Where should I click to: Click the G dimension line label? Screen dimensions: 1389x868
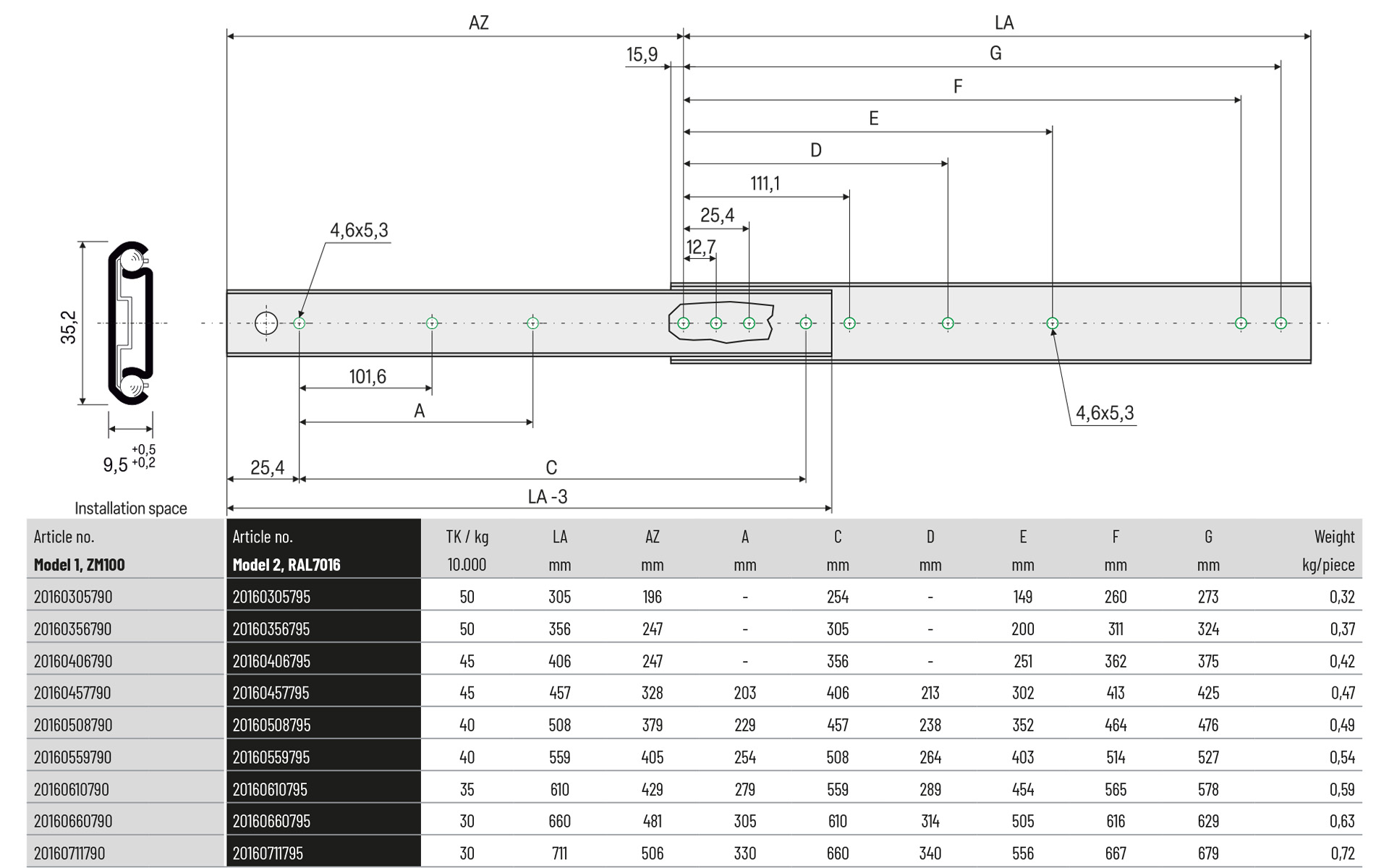[x=995, y=52]
